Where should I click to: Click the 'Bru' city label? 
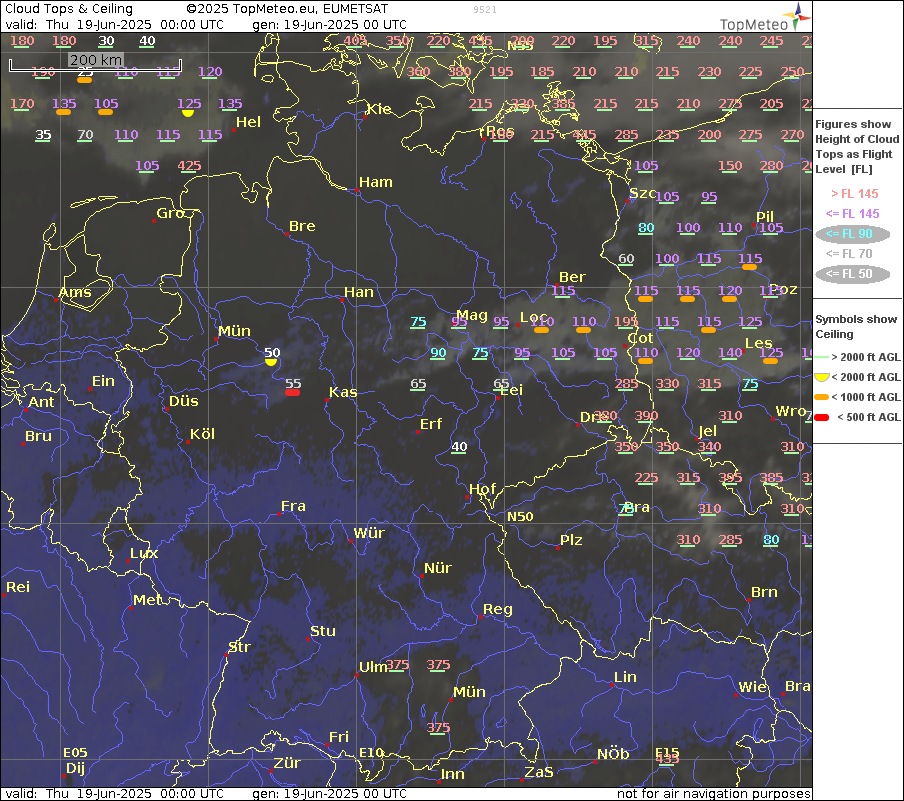(39, 437)
